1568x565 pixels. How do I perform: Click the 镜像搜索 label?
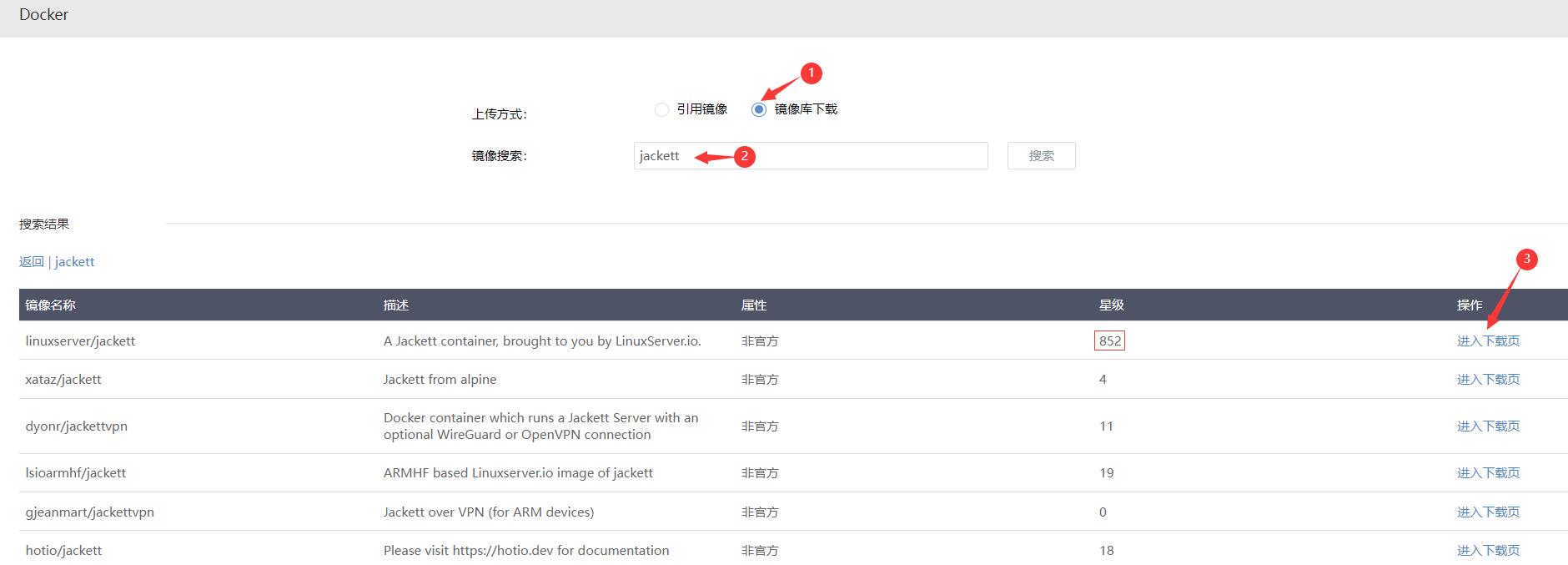click(500, 156)
